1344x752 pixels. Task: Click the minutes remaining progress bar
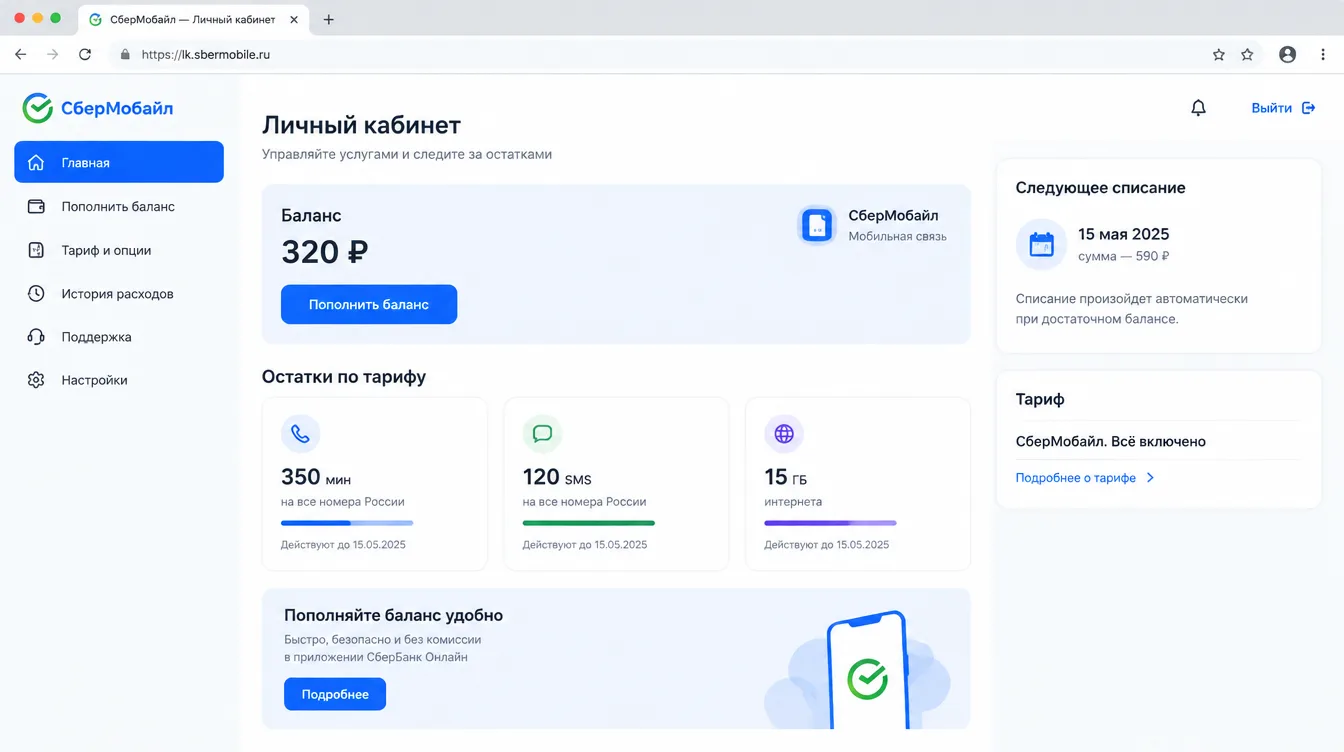(x=347, y=523)
